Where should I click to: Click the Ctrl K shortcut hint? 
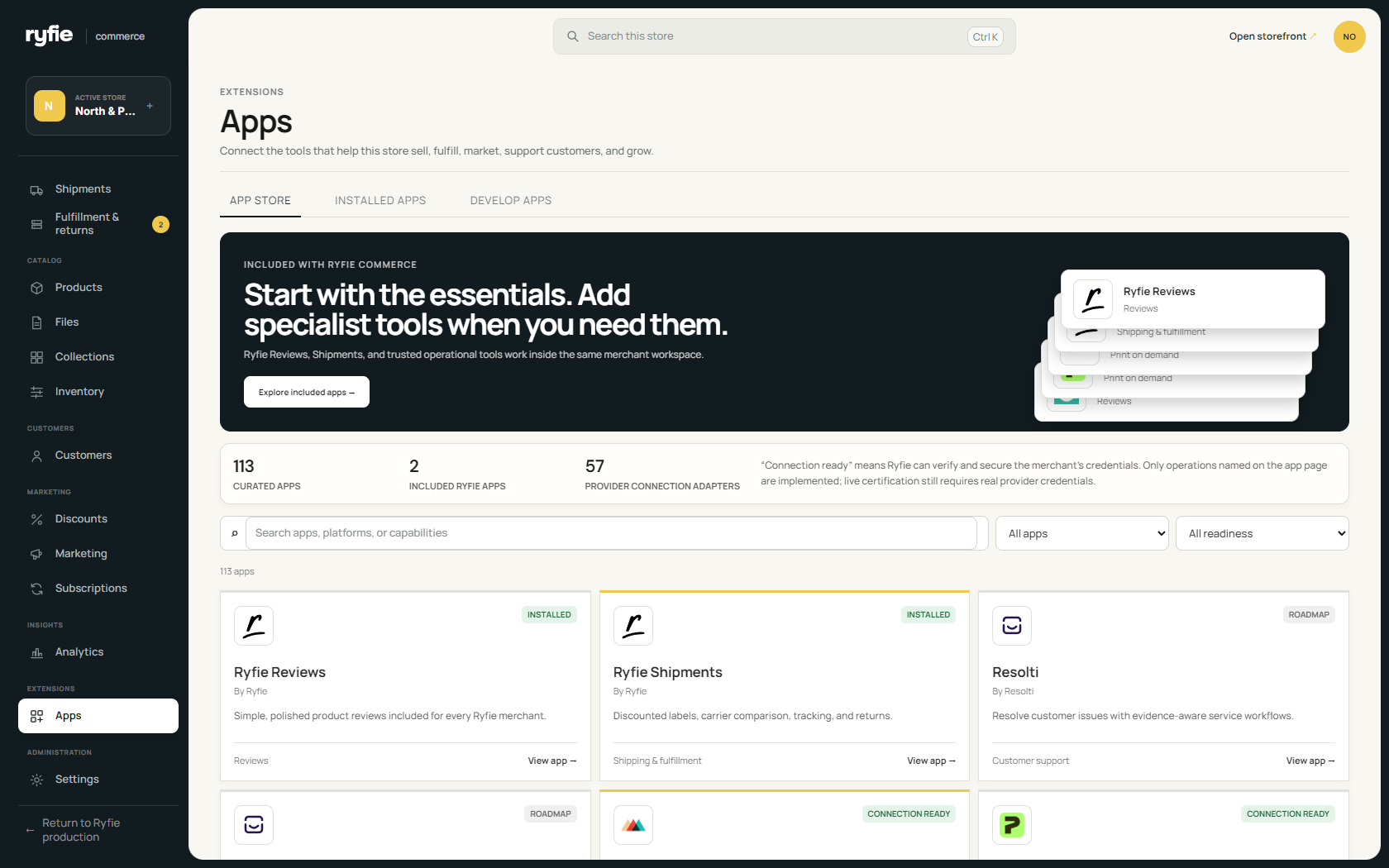pyautogui.click(x=986, y=36)
